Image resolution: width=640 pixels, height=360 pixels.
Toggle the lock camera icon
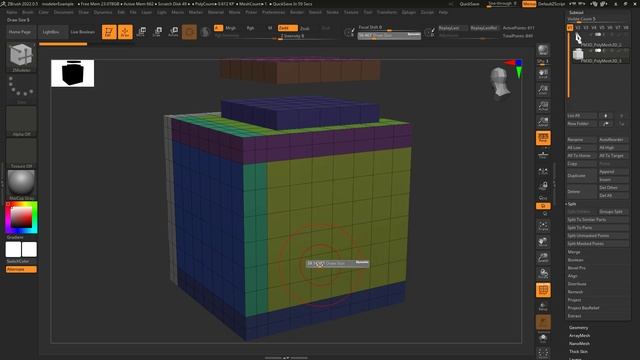click(x=543, y=186)
